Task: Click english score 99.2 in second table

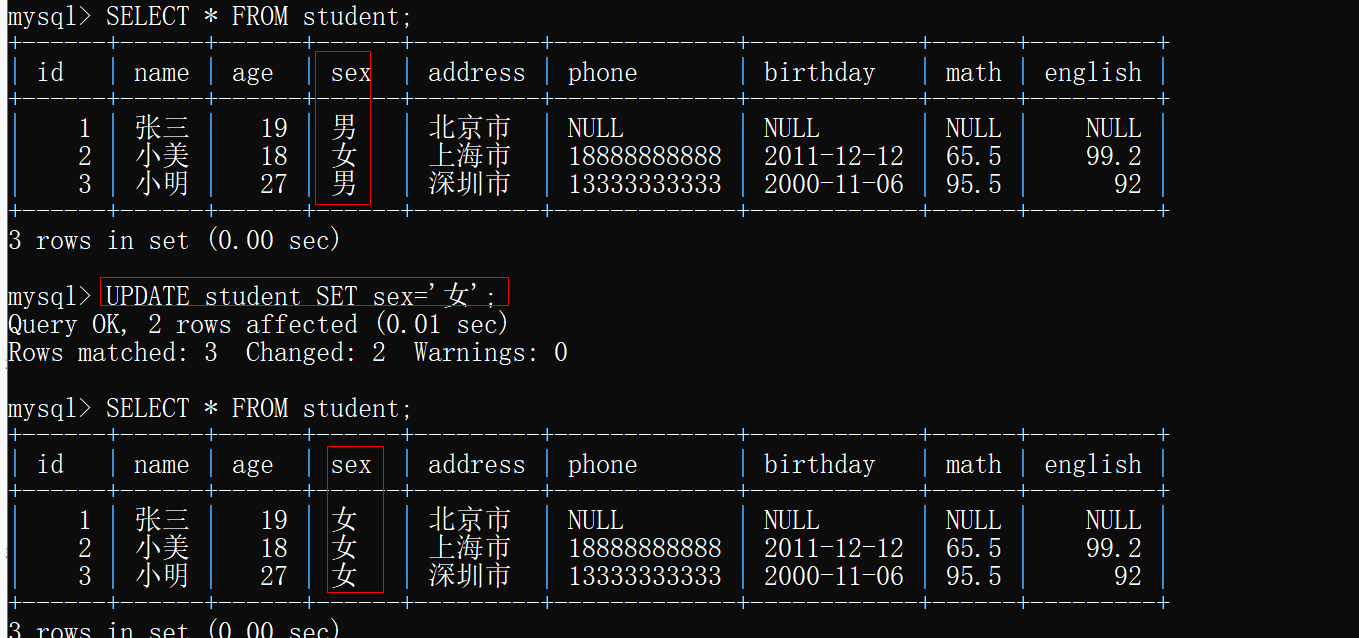Action: coord(1113,548)
